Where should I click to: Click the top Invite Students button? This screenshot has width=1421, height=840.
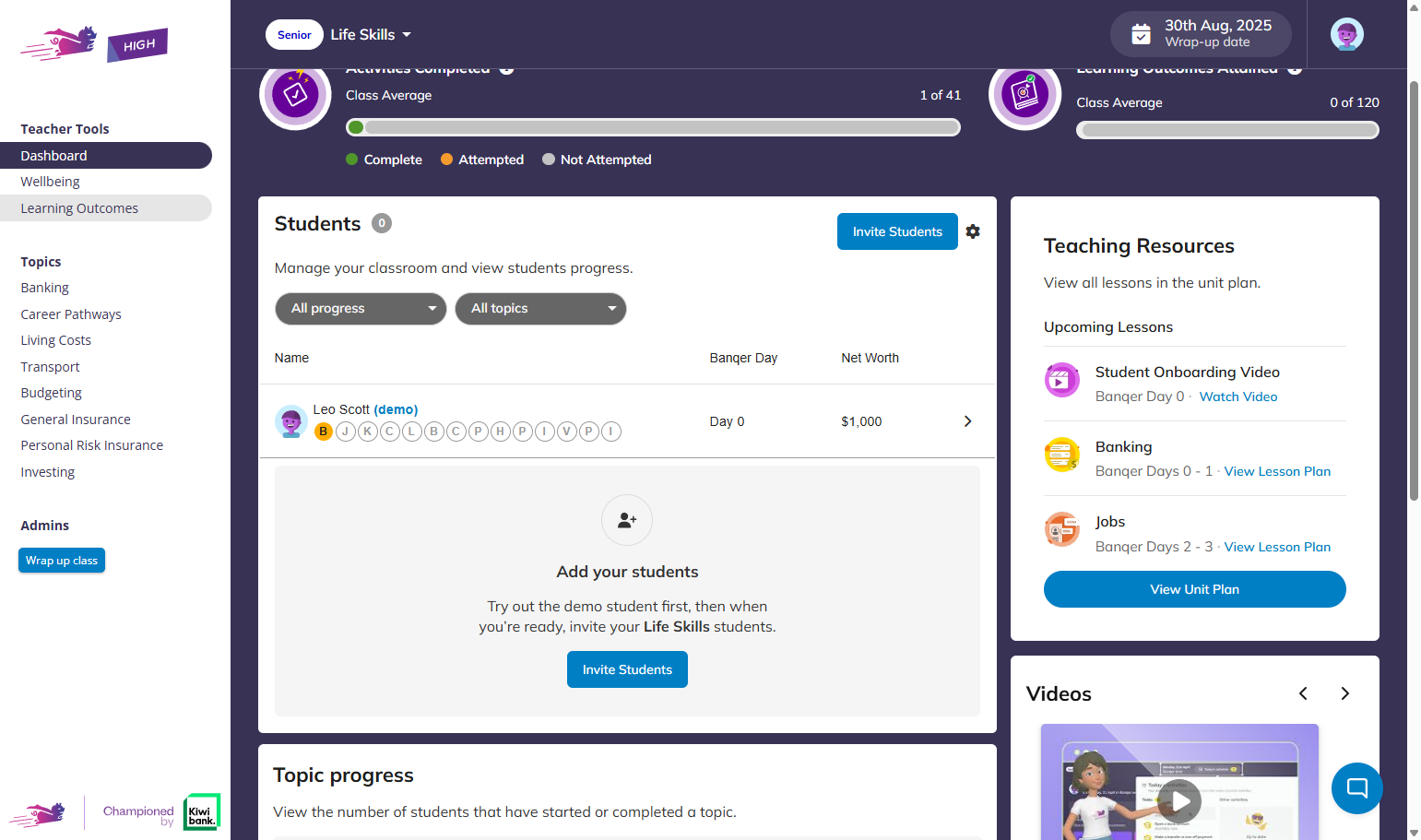pos(897,231)
